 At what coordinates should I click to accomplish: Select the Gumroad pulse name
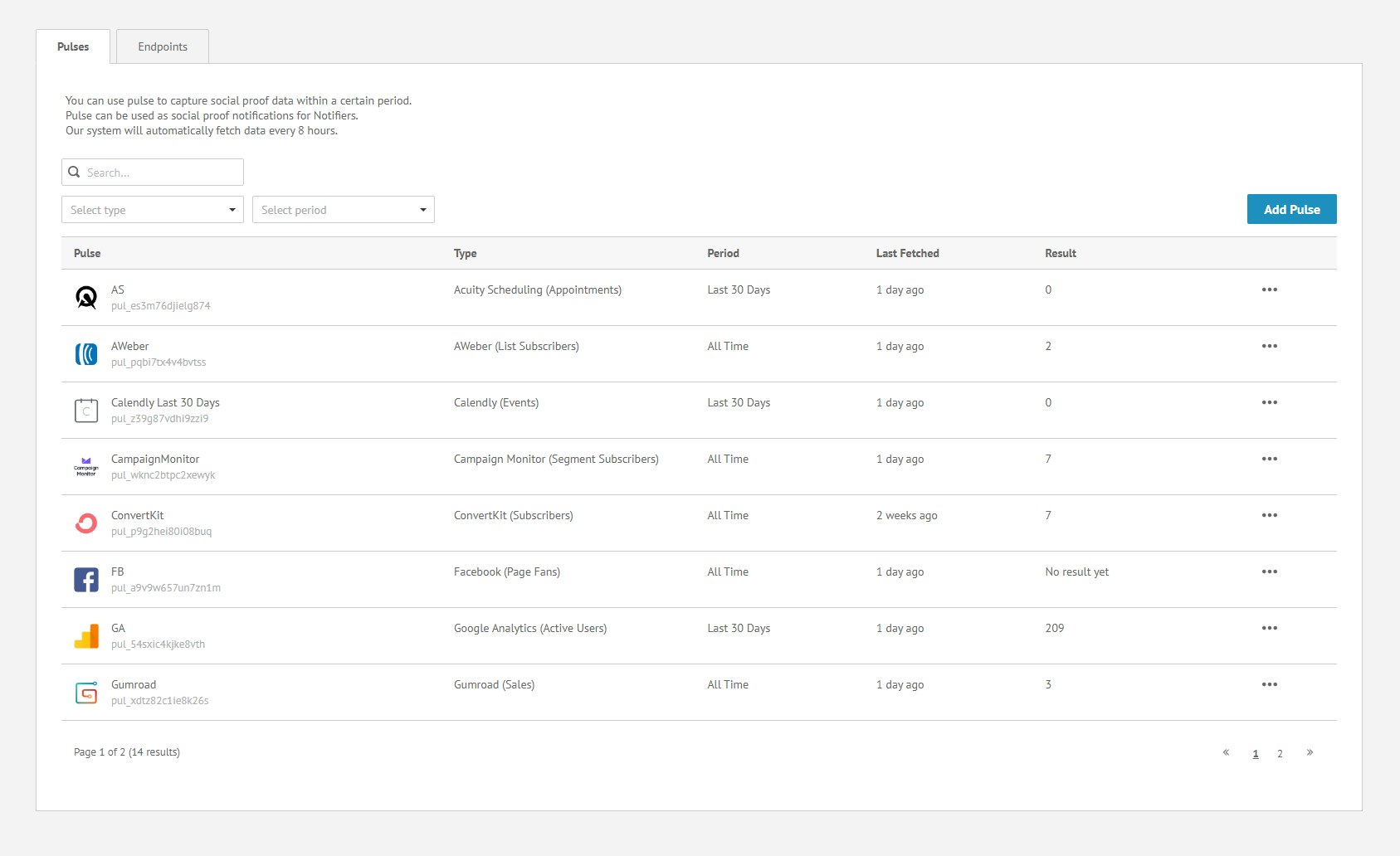click(x=134, y=684)
